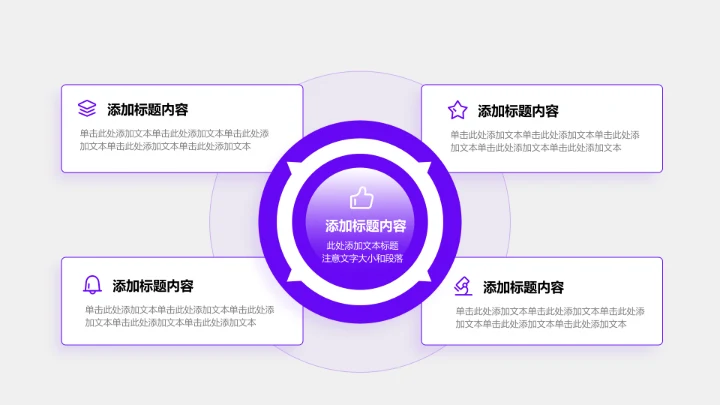The width and height of the screenshot is (720, 405).
Task: Click the white thumbs-up icon
Action: (361, 197)
